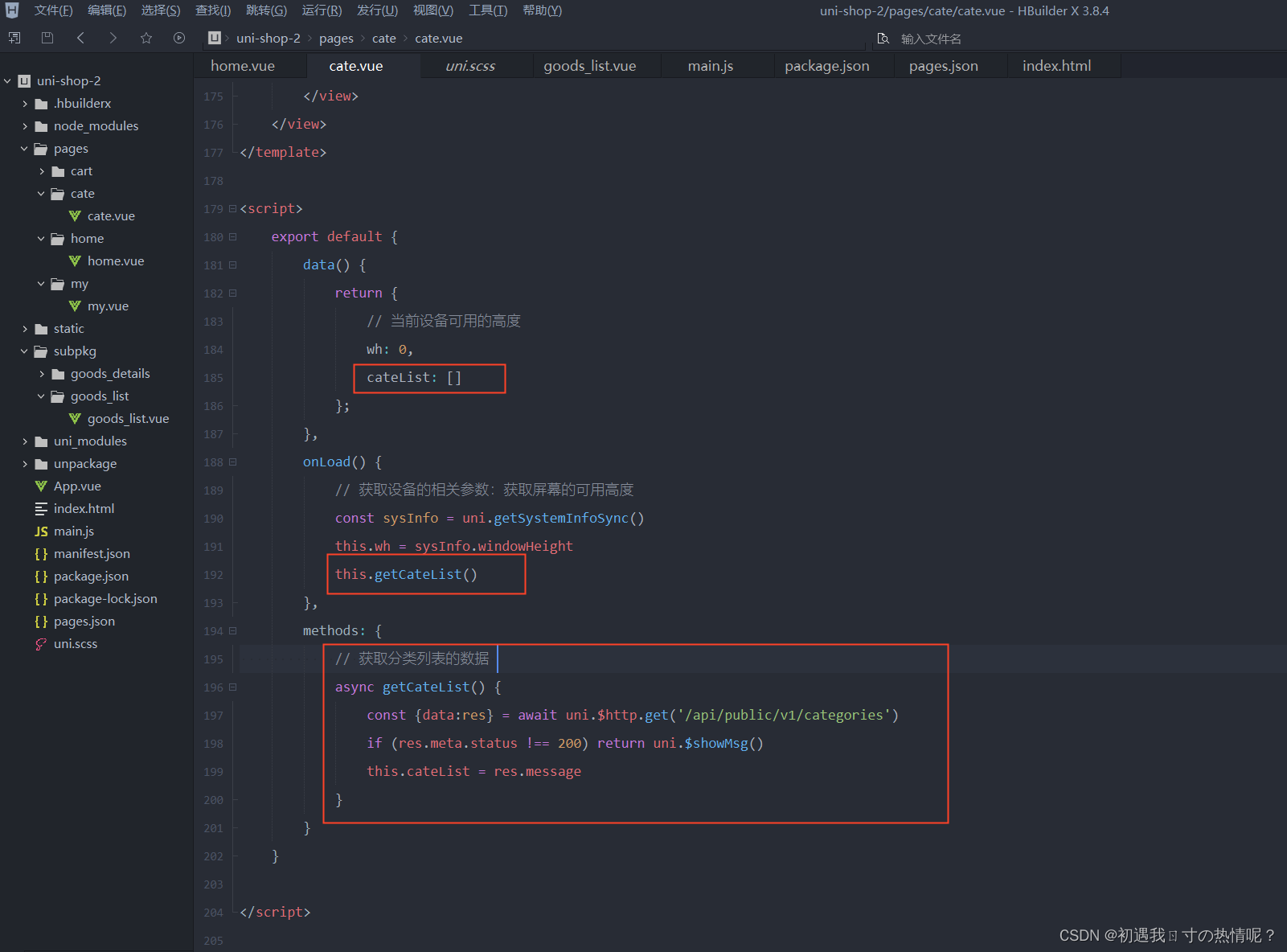This screenshot has width=1287, height=952.
Task: Expand the cart folder
Action: coord(41,170)
